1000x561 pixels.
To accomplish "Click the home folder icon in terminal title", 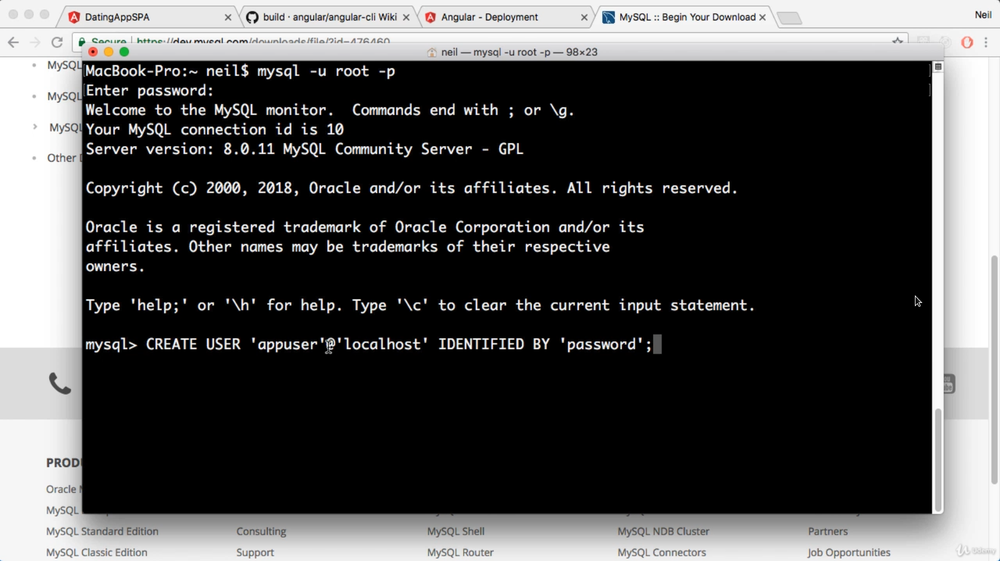I will point(432,52).
